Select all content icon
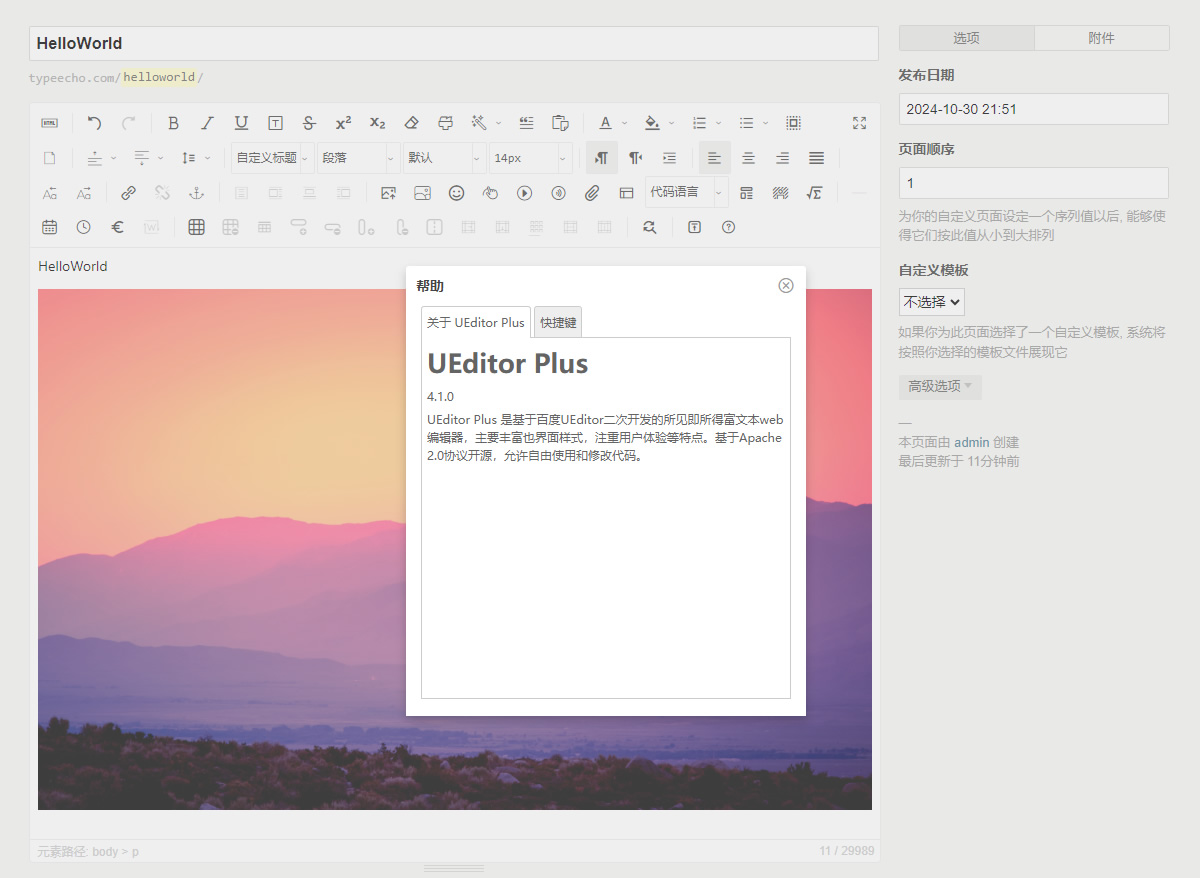Viewport: 1200px width, 878px height. (793, 123)
